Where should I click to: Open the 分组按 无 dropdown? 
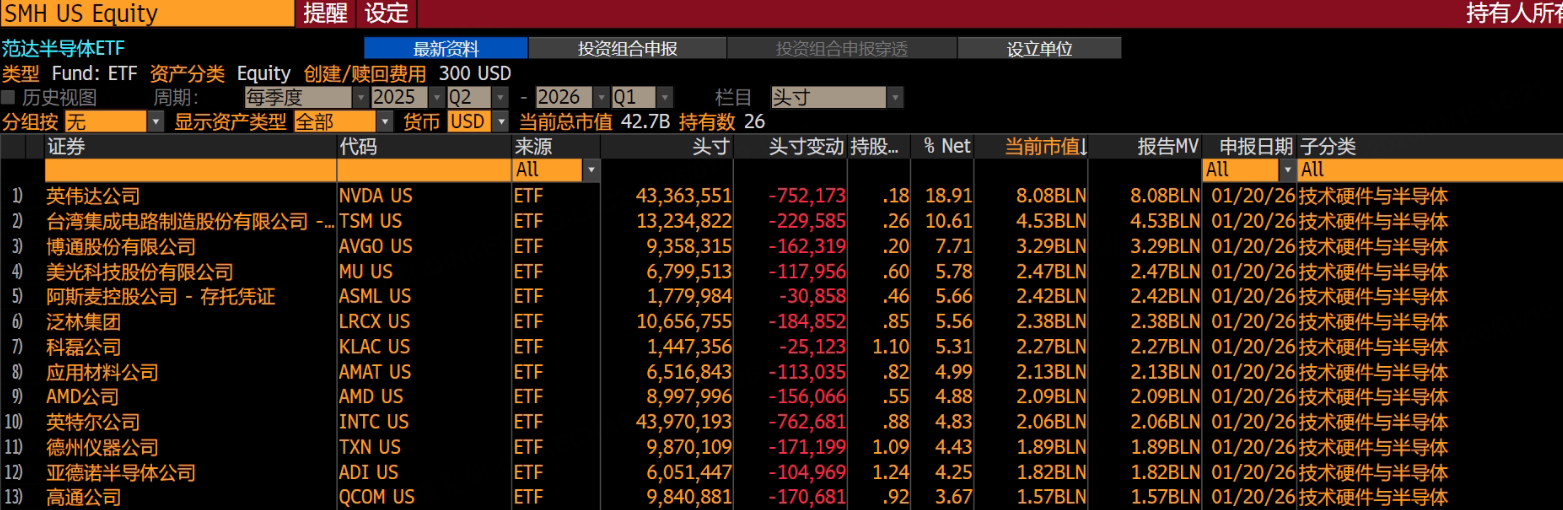click(x=114, y=122)
